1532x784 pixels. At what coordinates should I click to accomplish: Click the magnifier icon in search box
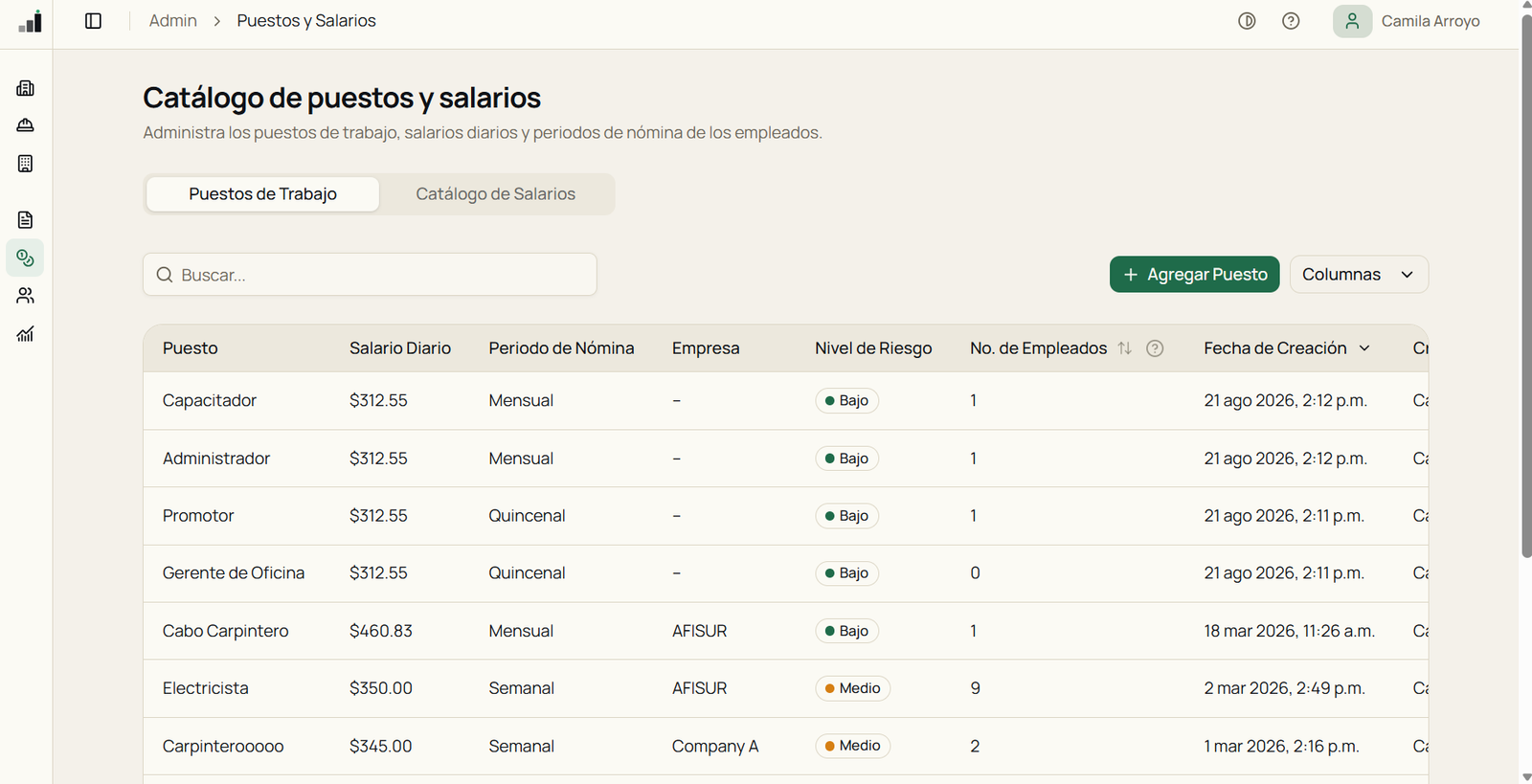165,275
